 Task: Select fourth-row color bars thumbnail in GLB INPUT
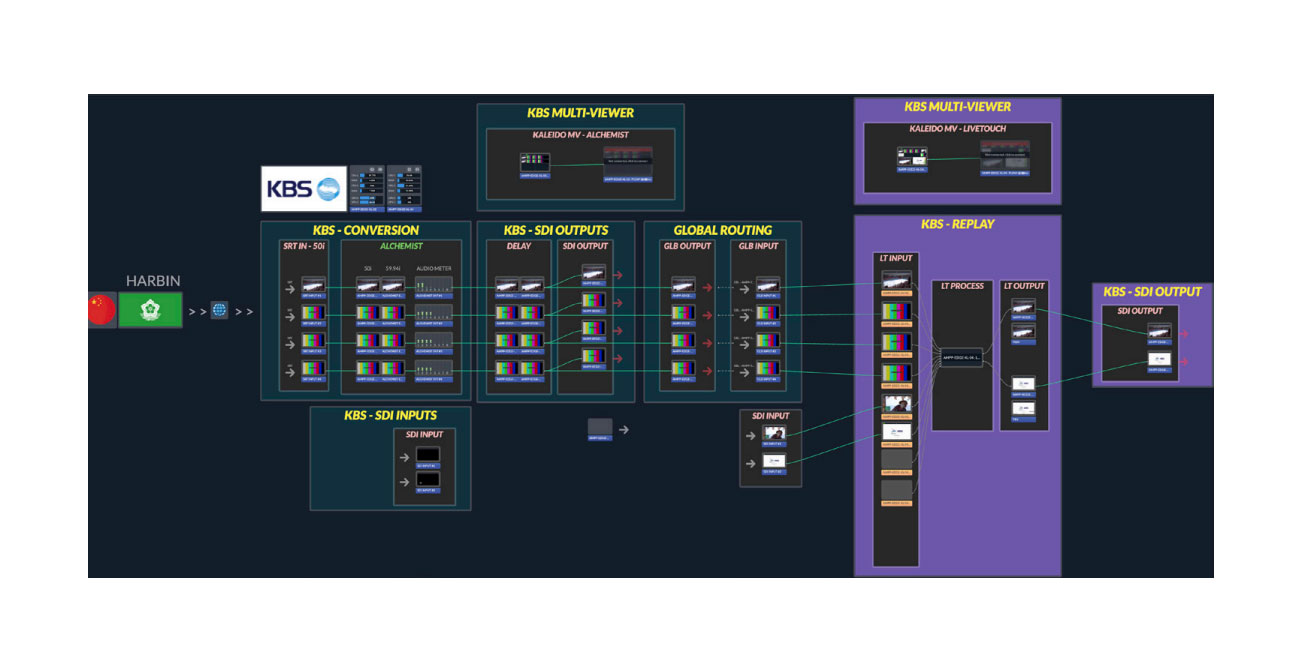point(768,368)
